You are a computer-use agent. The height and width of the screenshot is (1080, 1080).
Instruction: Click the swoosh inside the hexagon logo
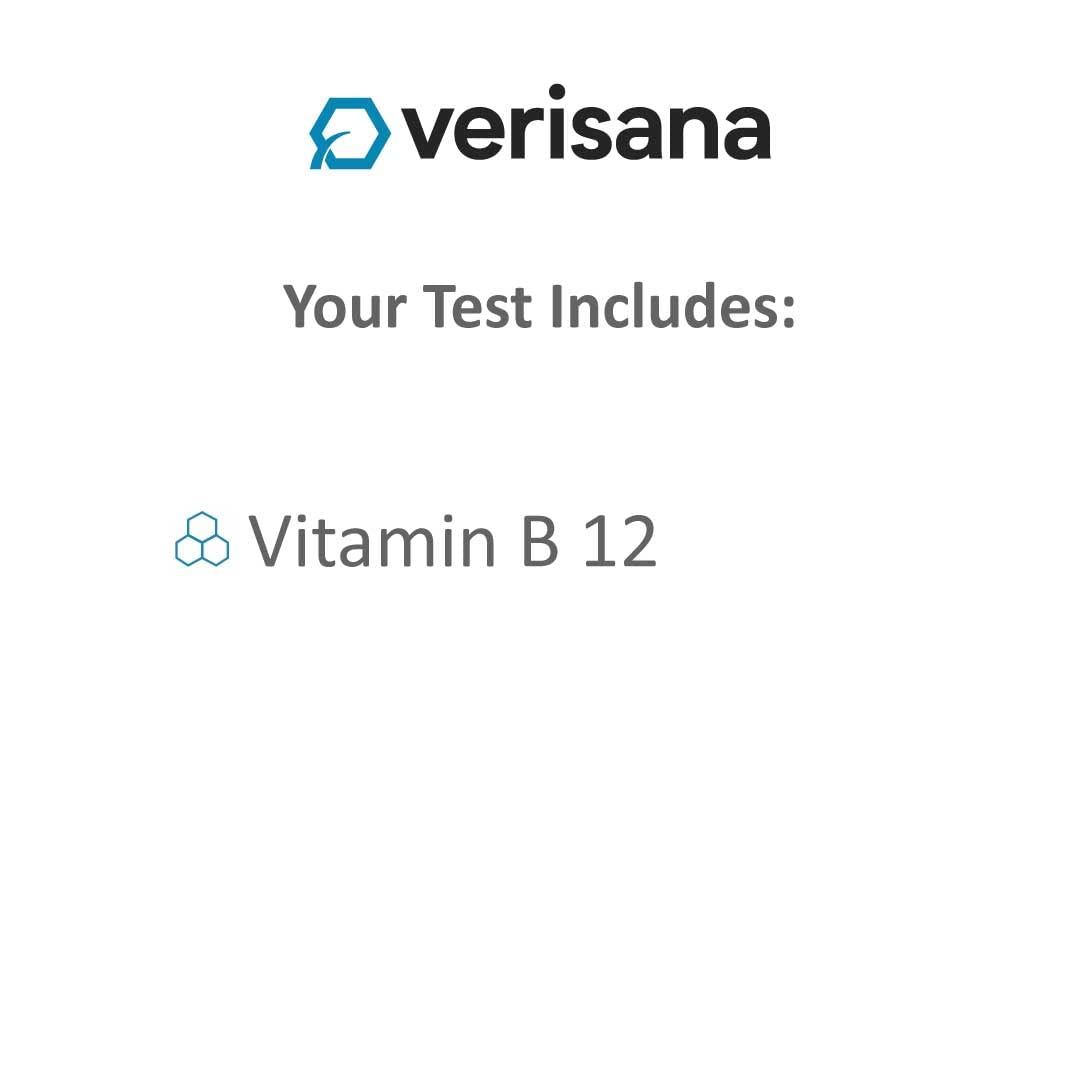(336, 141)
